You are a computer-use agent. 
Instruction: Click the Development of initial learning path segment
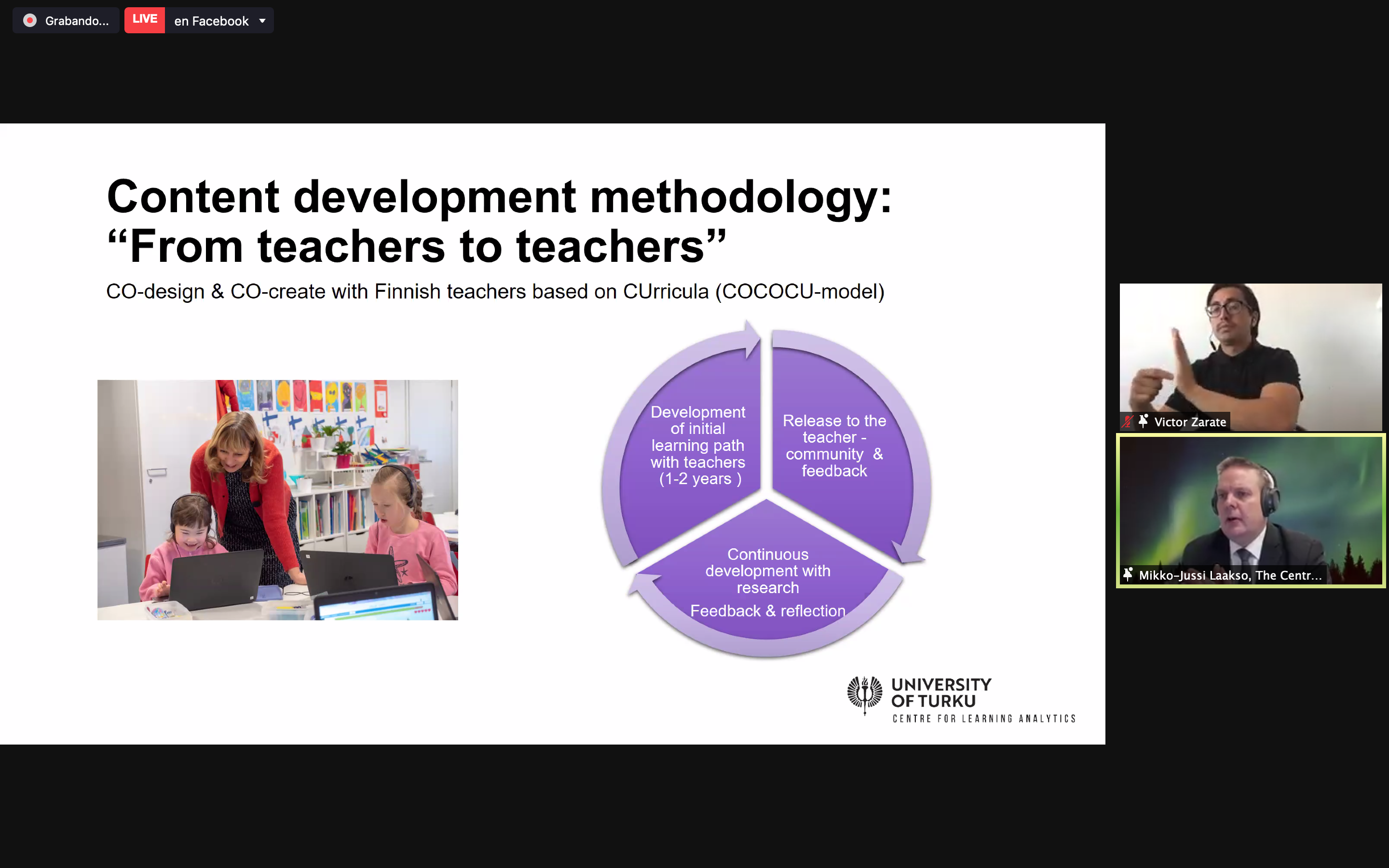click(697, 446)
